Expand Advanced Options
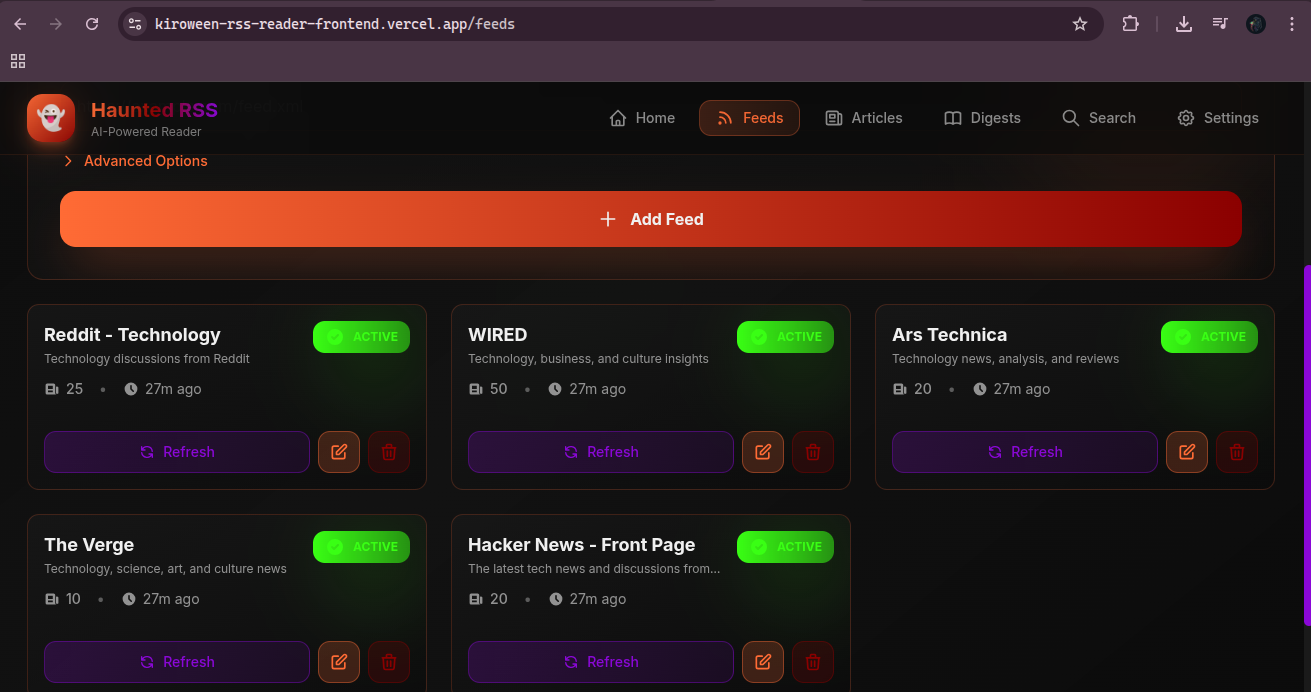 coord(135,161)
